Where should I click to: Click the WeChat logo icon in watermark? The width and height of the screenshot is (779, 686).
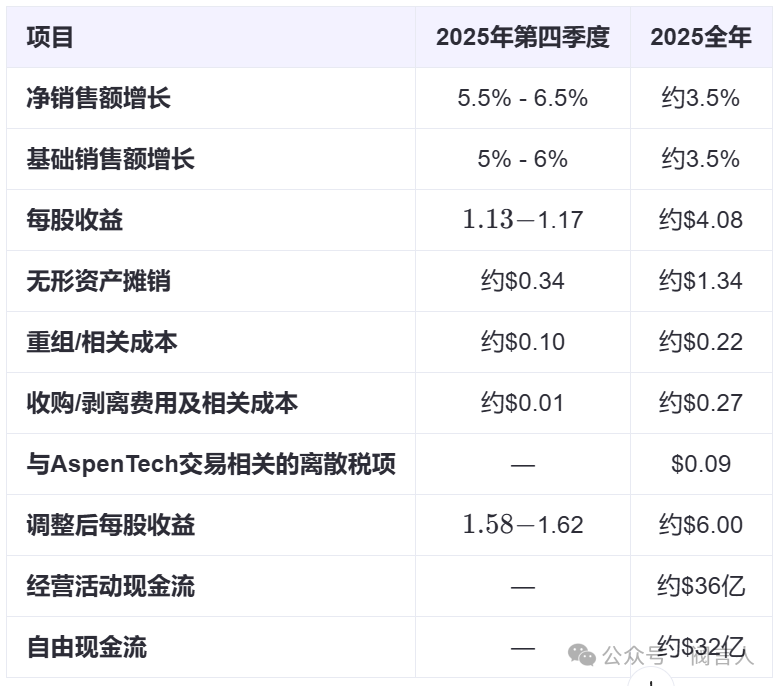click(582, 655)
